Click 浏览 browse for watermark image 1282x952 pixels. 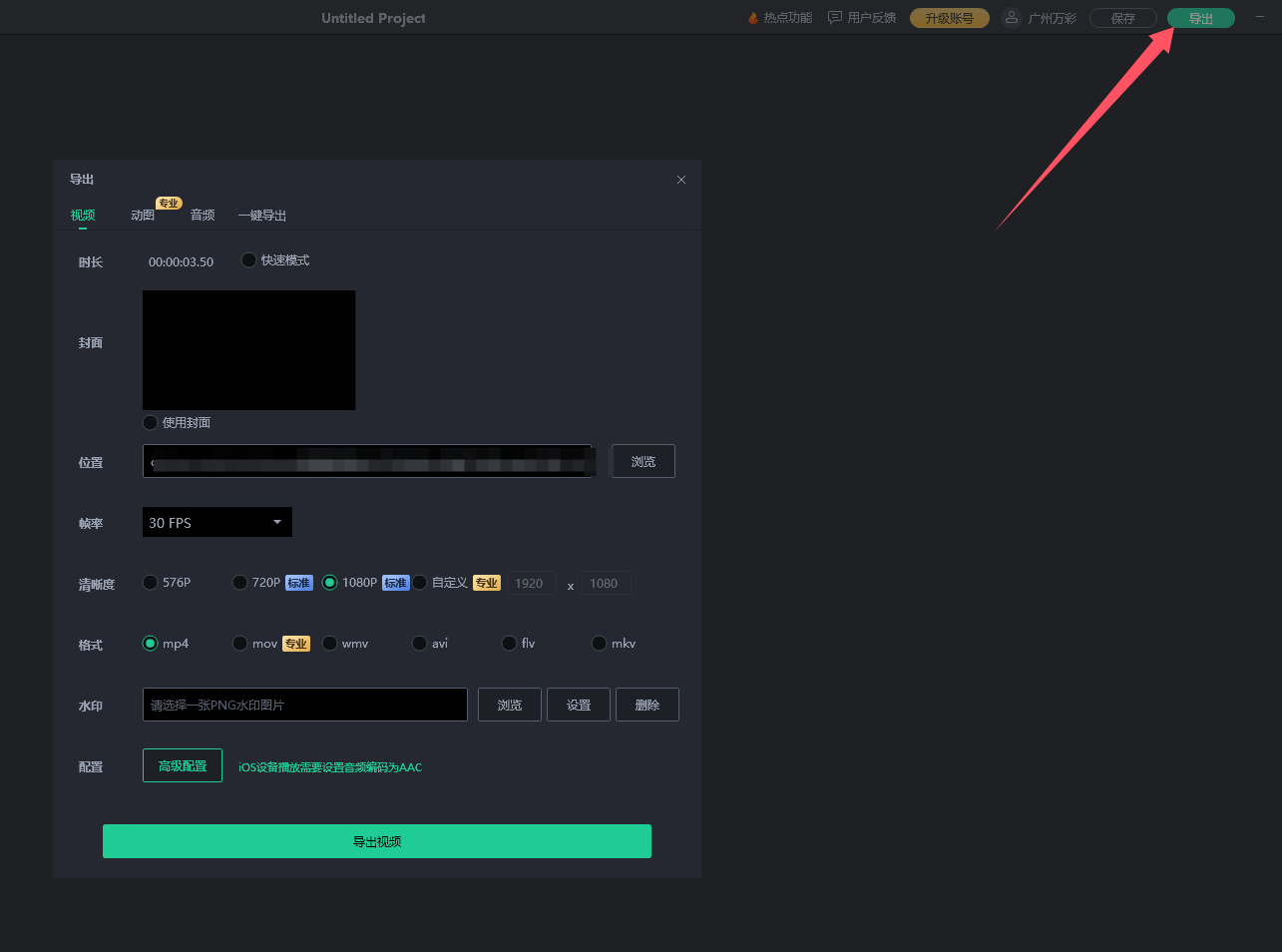pyautogui.click(x=510, y=705)
